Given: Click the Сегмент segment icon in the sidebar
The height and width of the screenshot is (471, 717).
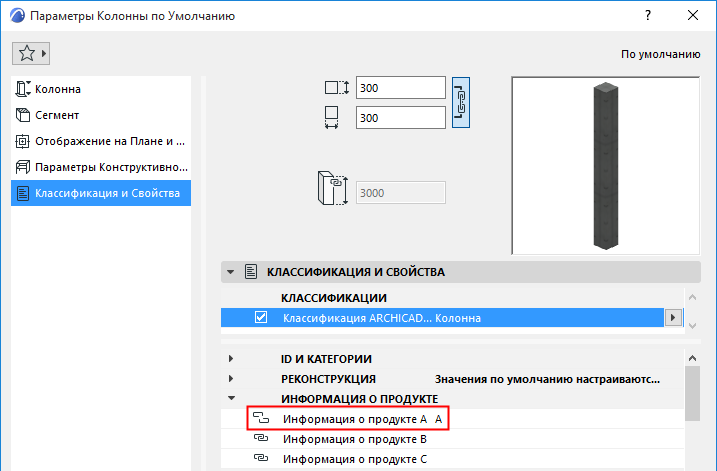Looking at the screenshot, I should point(23,115).
